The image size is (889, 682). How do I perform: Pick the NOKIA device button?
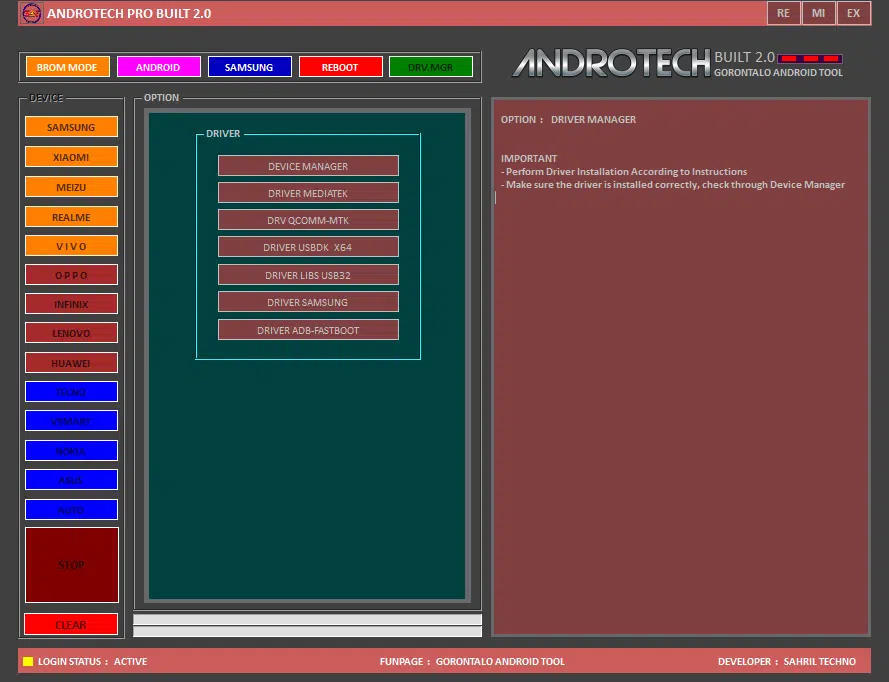(71, 451)
